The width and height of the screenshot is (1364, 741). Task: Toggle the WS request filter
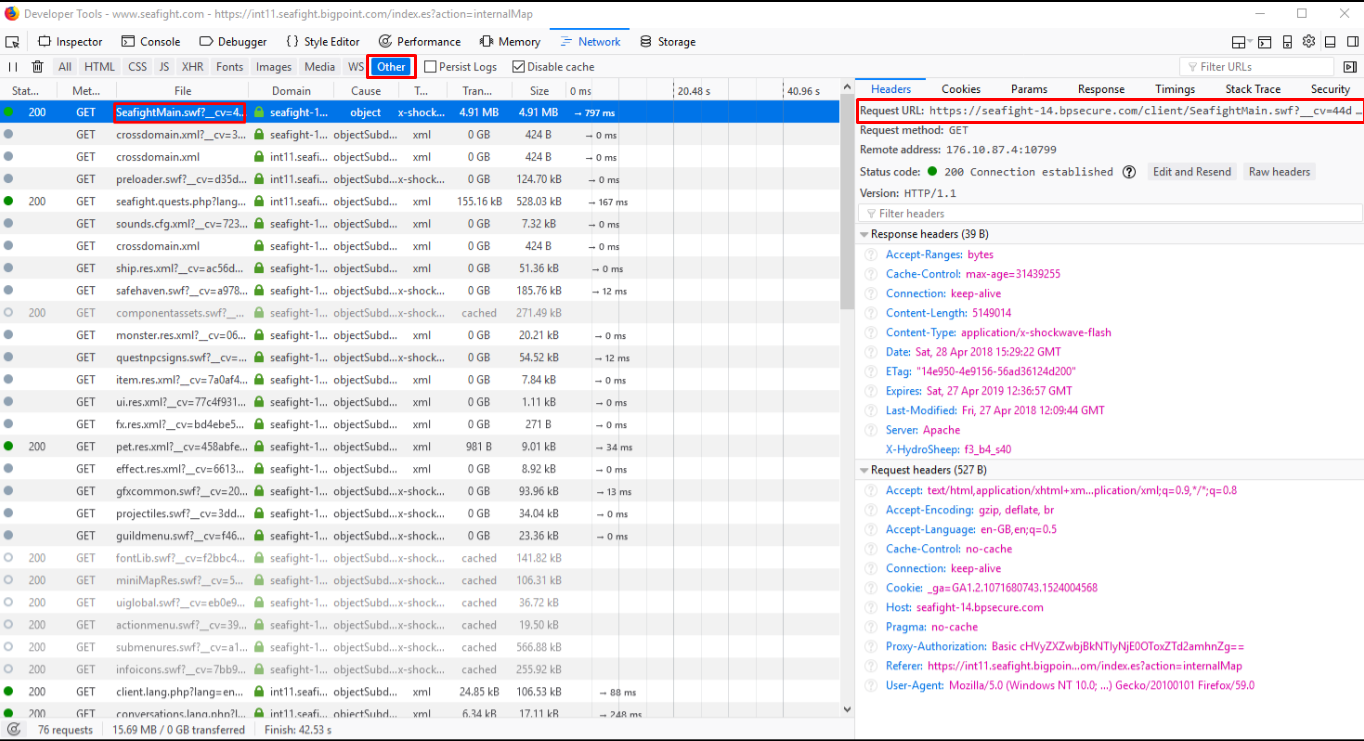(x=355, y=67)
